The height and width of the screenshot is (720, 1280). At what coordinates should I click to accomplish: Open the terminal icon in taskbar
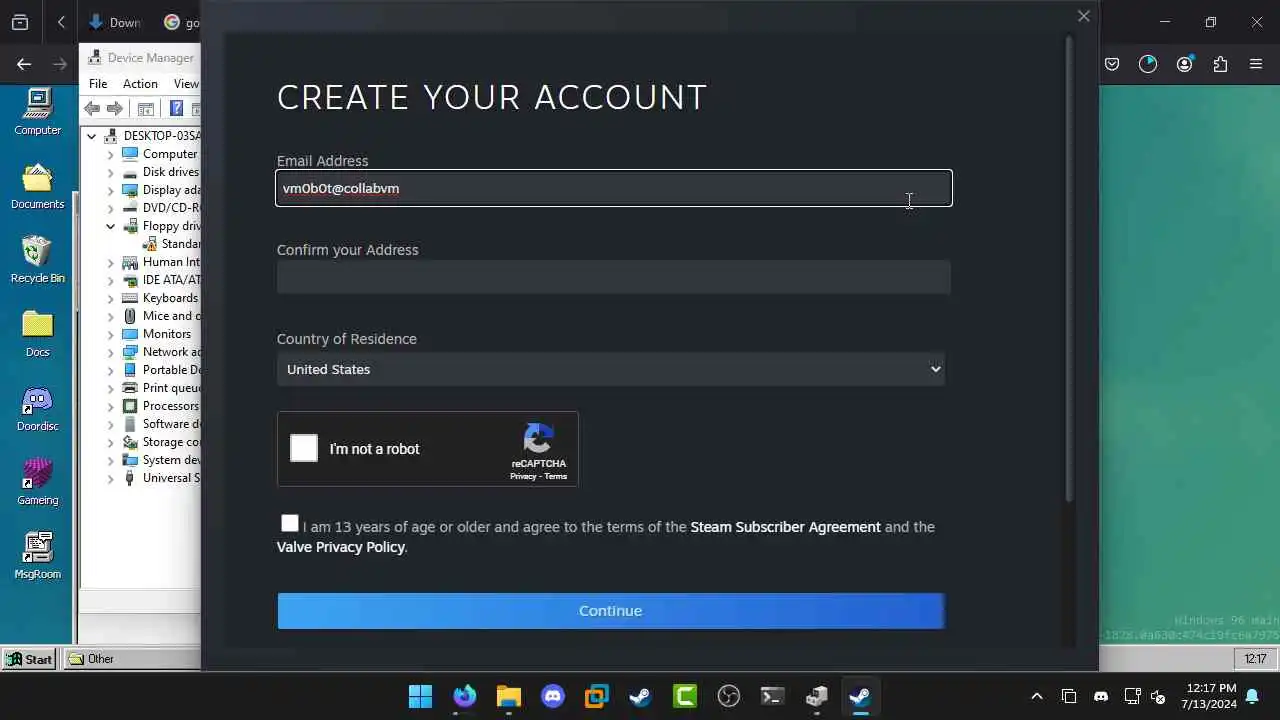[772, 696]
